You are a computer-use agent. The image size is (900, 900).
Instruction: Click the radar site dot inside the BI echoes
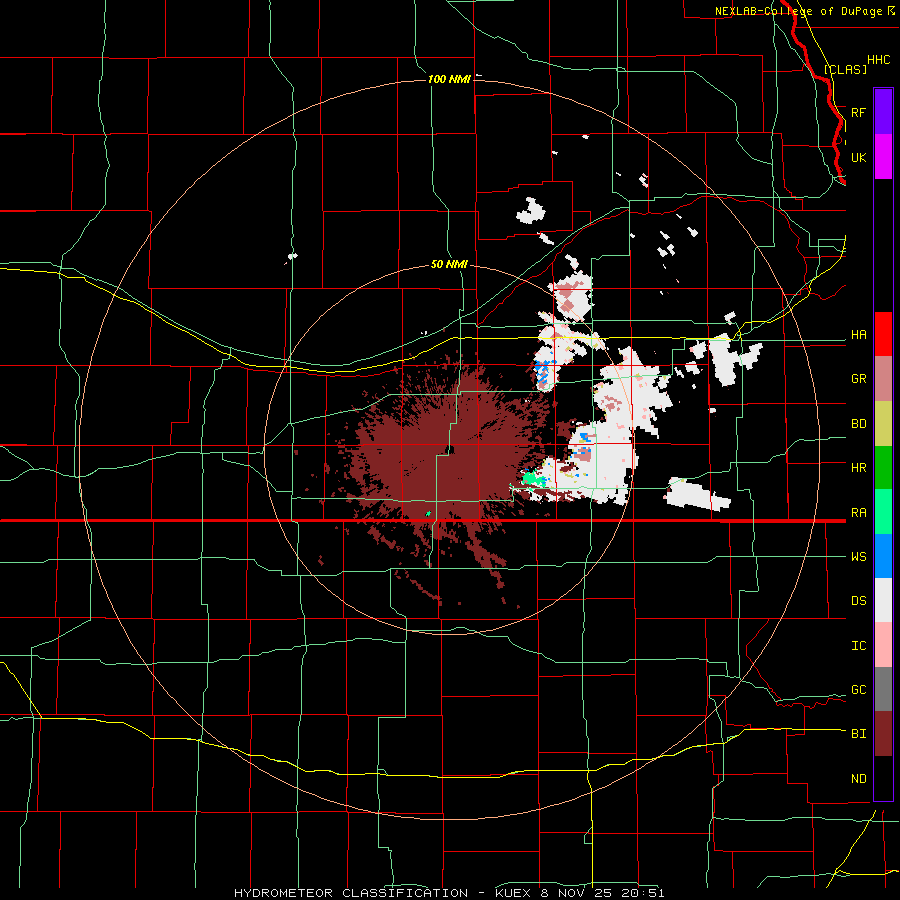(451, 449)
